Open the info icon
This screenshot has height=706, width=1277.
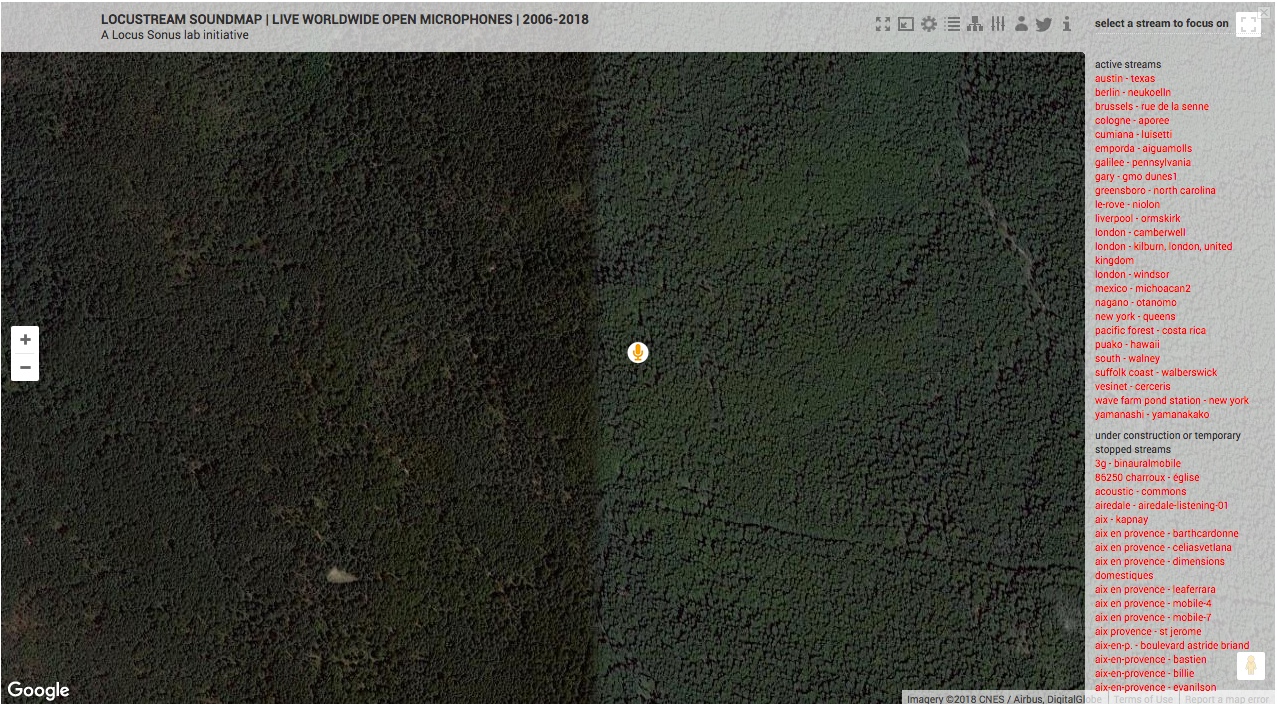(x=1067, y=24)
